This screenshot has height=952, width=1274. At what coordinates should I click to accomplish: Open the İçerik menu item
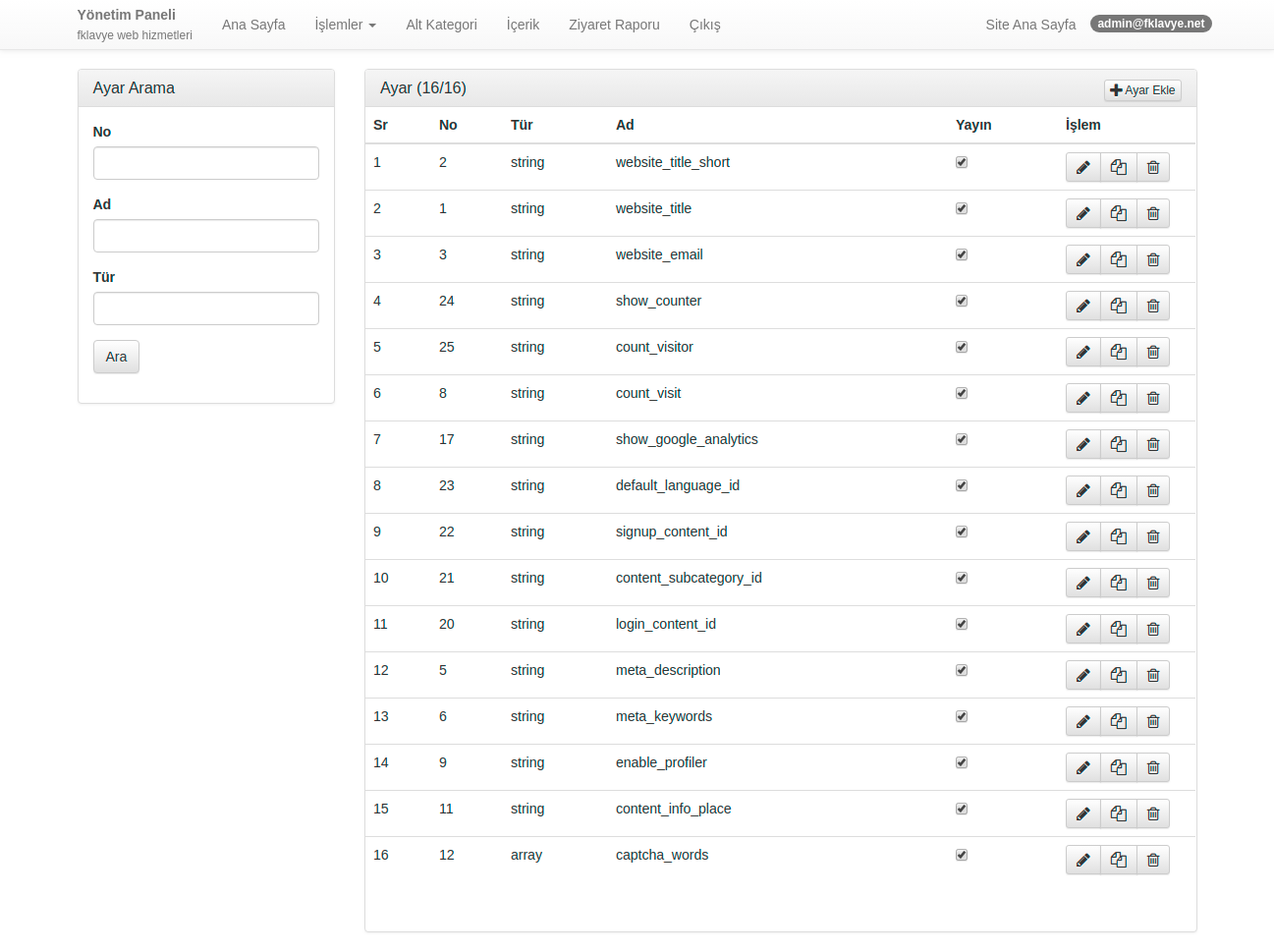tap(523, 25)
